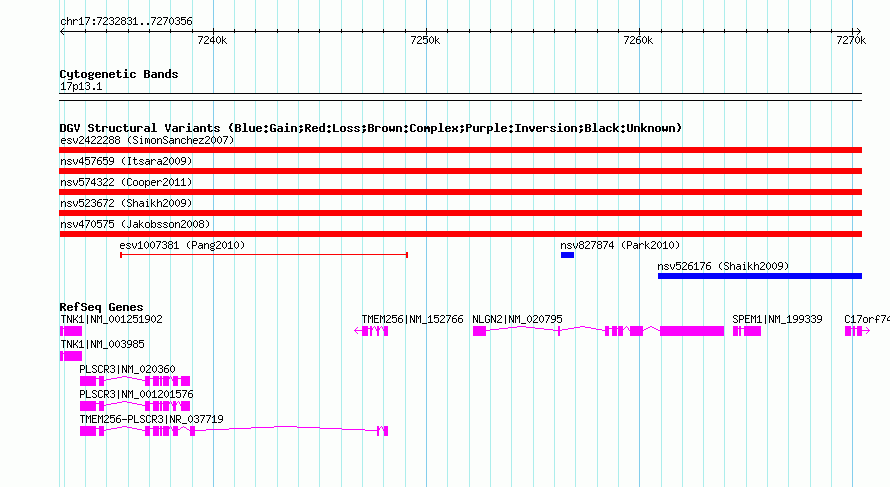
Task: Open the nsv457659 (Itsara2009) label
Action: 126,161
